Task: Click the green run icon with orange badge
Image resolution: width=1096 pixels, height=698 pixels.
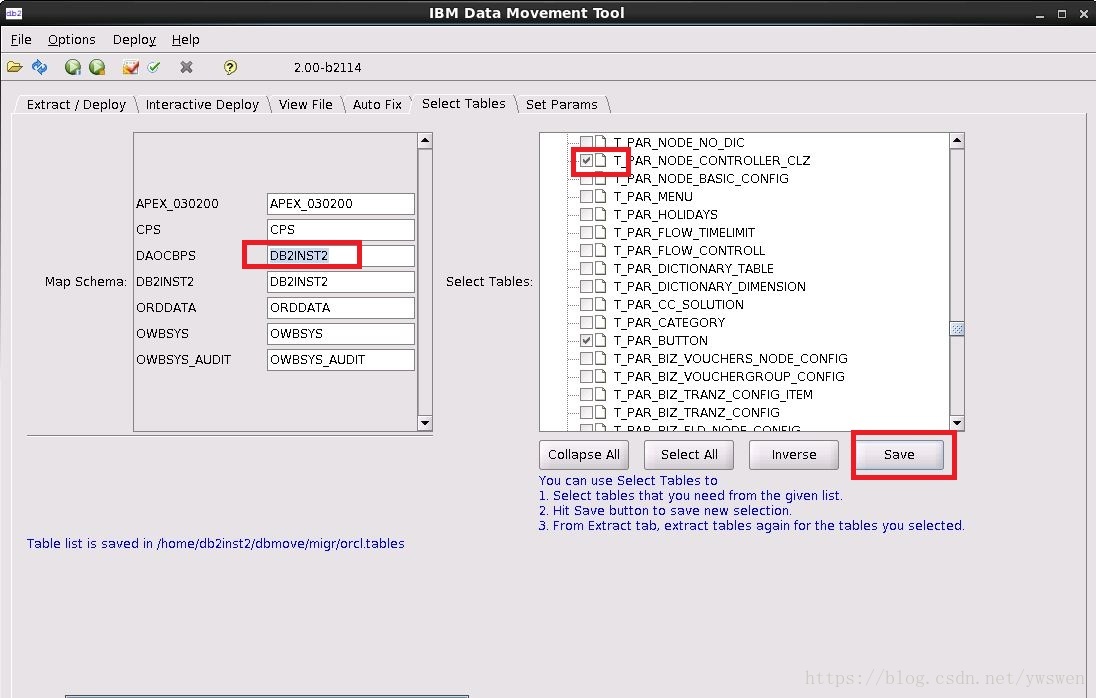Action: [97, 67]
